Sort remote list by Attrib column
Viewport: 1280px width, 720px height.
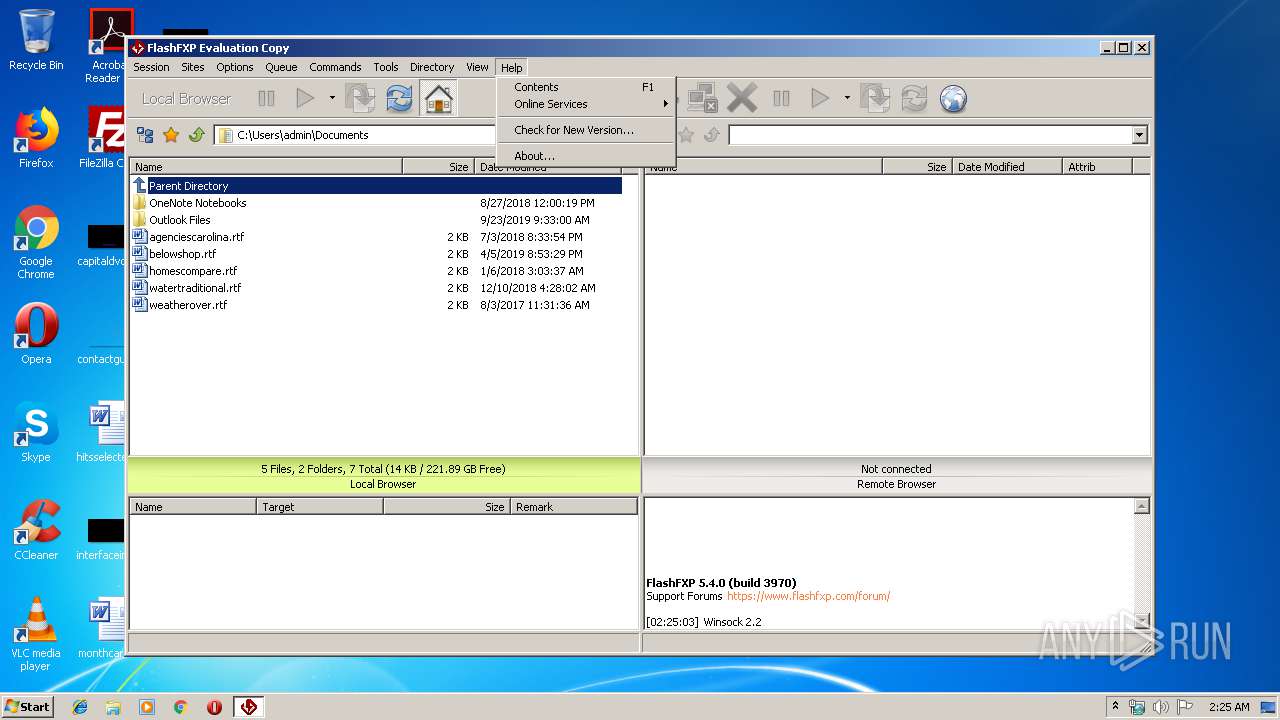pyautogui.click(x=1097, y=167)
